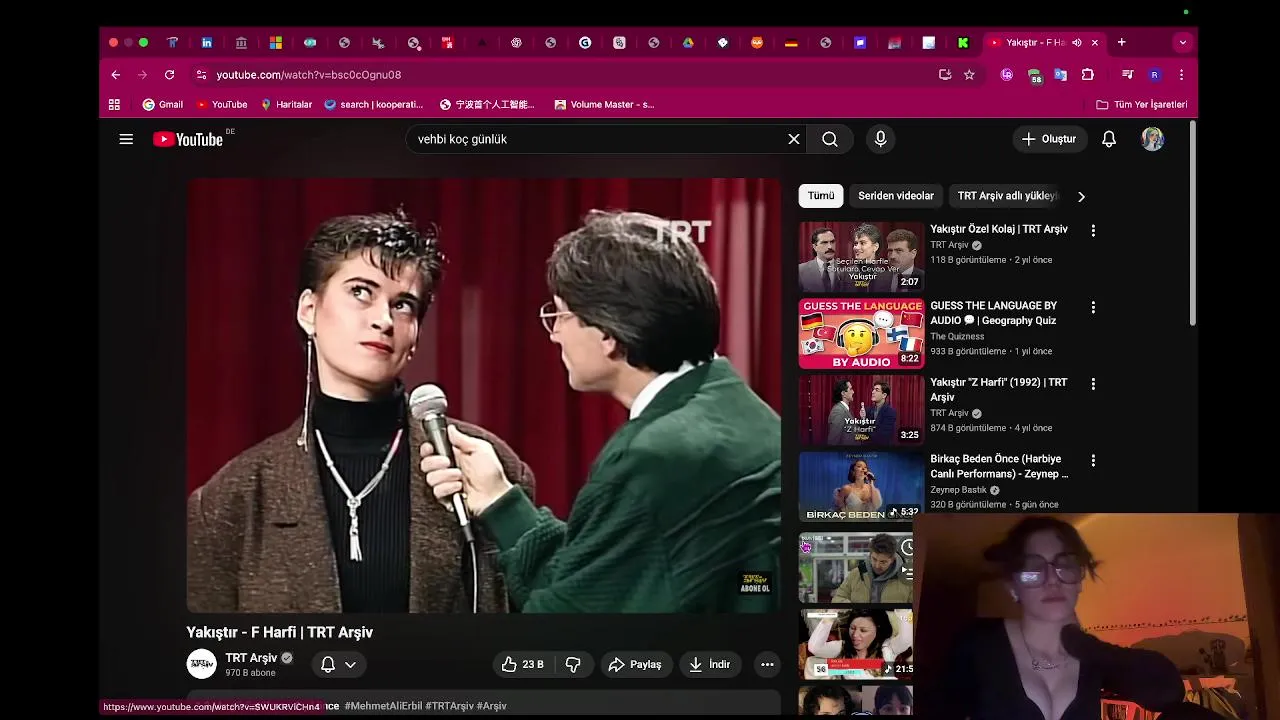Open YouTube notifications bell in header
This screenshot has height=720, width=1280.
click(1109, 139)
